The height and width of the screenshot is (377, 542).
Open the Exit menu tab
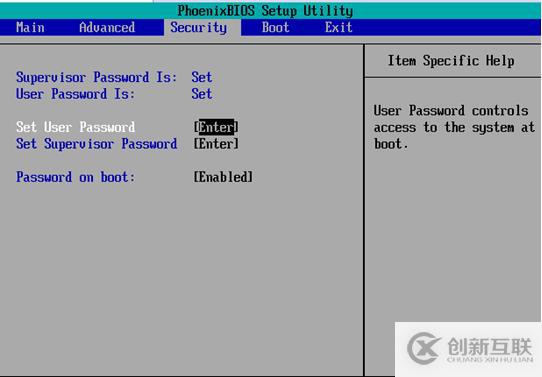[339, 27]
